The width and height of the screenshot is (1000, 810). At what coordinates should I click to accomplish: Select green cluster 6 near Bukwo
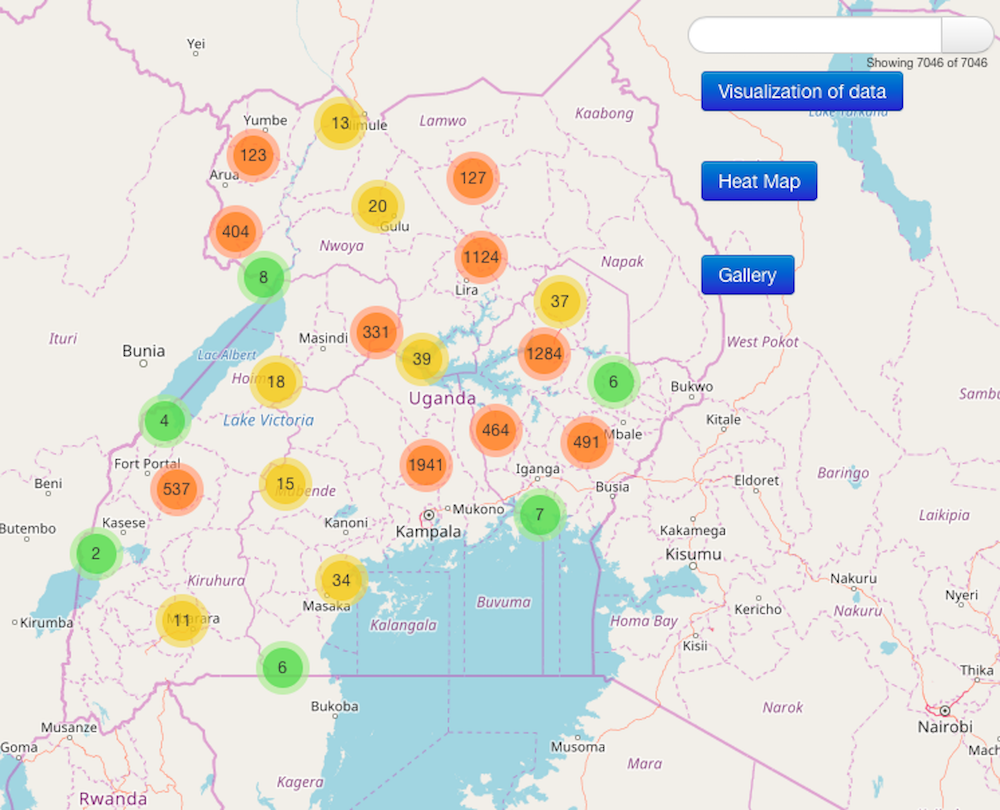click(613, 382)
